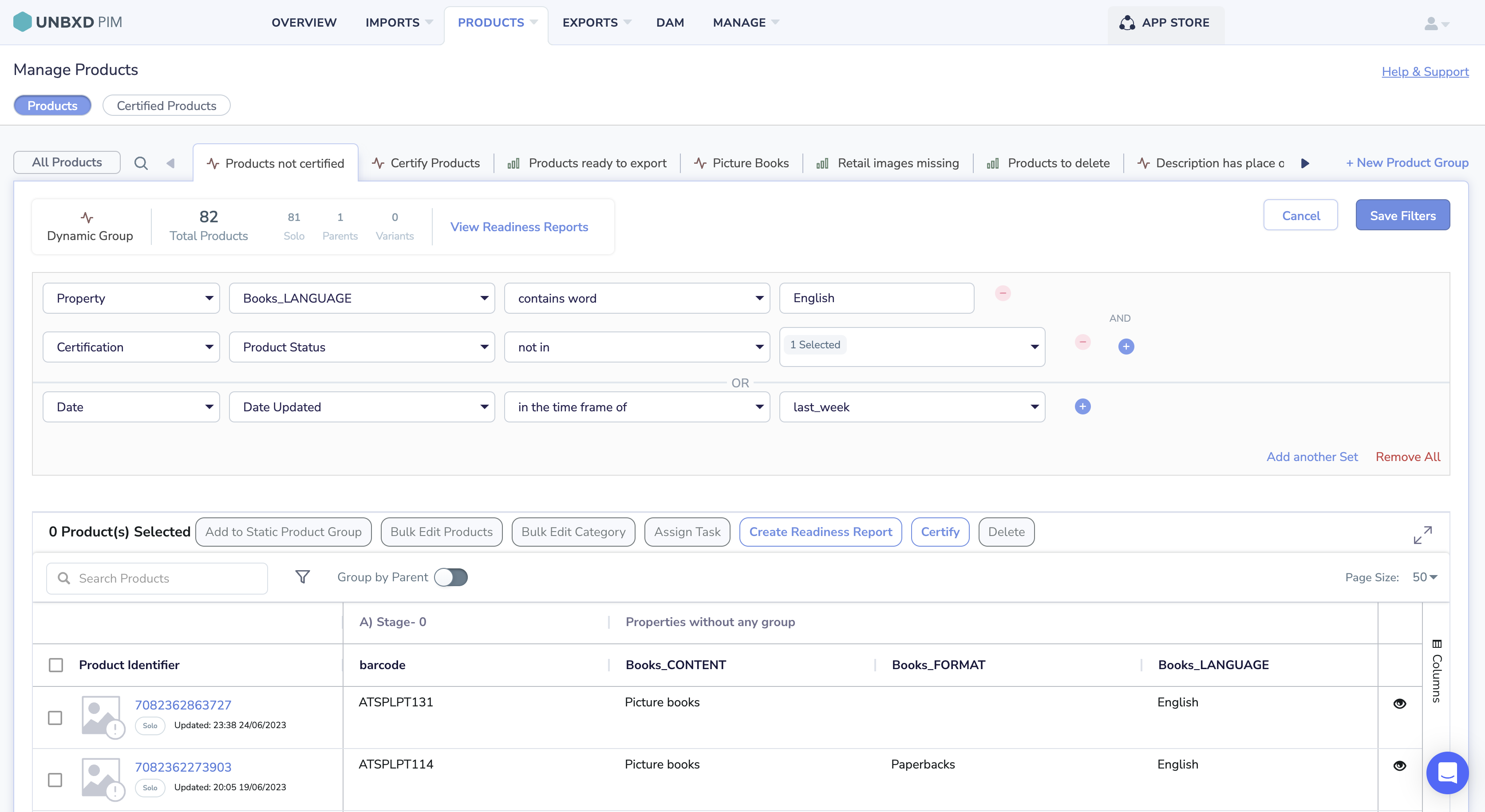The height and width of the screenshot is (812, 1485).
Task: Click the UNBXD PIM logo
Action: pos(67,22)
